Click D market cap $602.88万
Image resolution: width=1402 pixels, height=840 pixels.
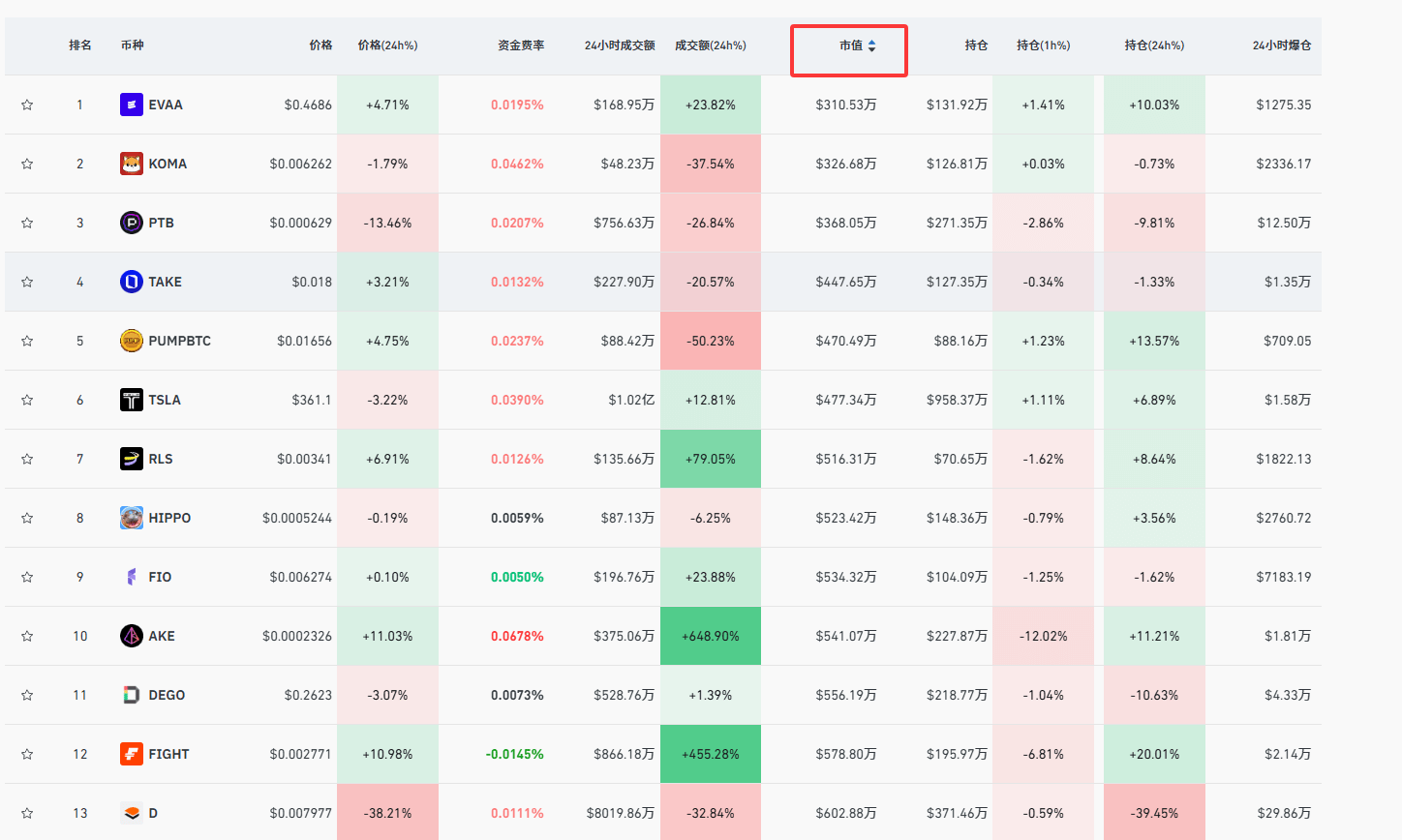[846, 813]
